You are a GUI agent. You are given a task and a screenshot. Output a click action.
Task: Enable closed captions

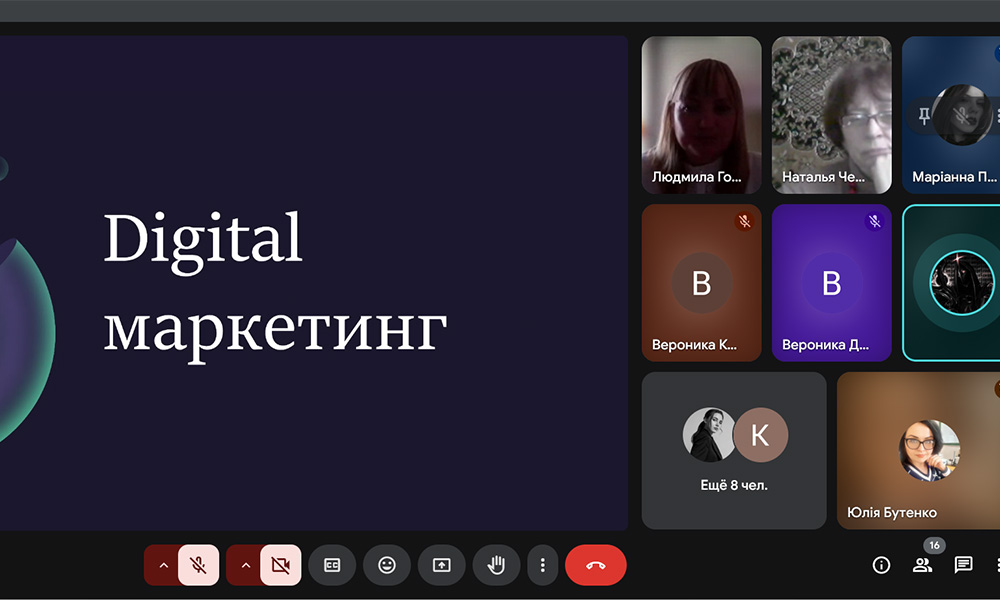click(332, 565)
